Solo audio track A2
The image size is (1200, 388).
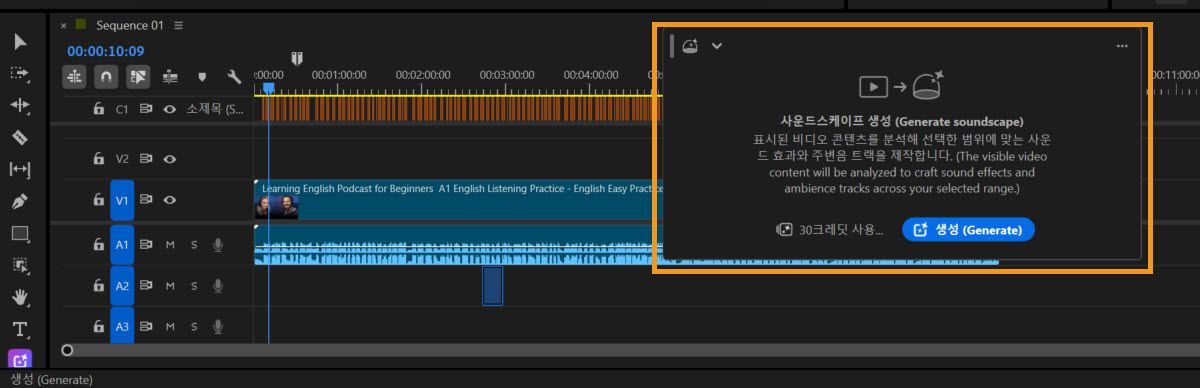[194, 286]
